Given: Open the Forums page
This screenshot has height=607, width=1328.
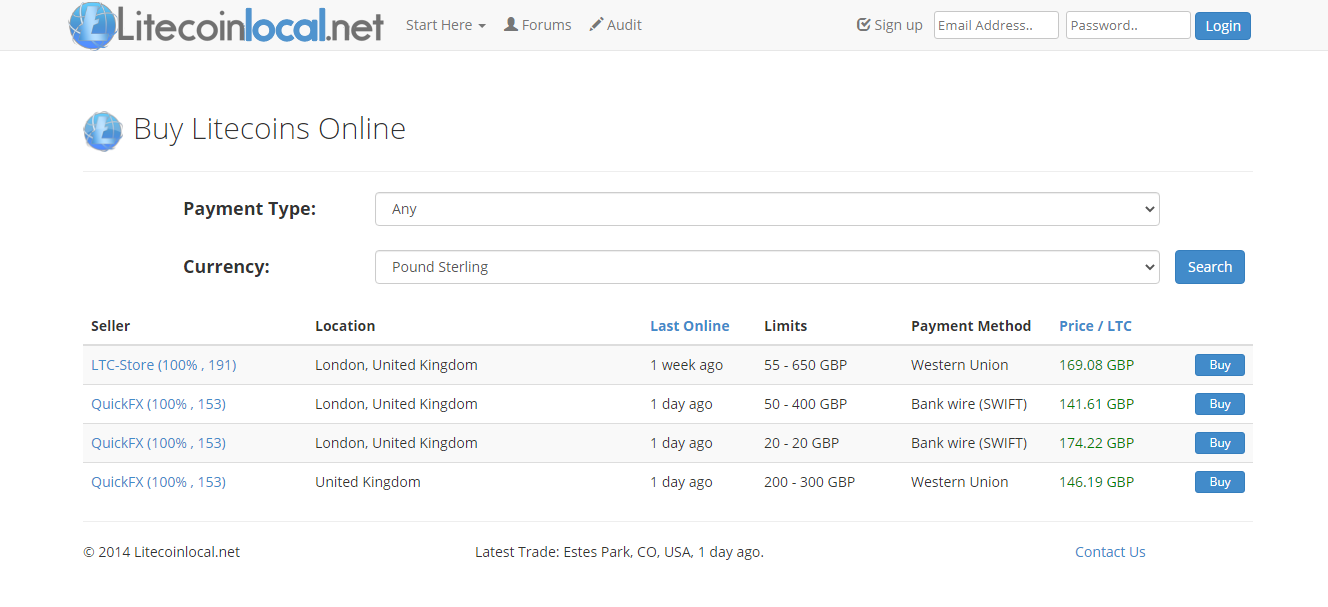Looking at the screenshot, I should click(x=538, y=25).
